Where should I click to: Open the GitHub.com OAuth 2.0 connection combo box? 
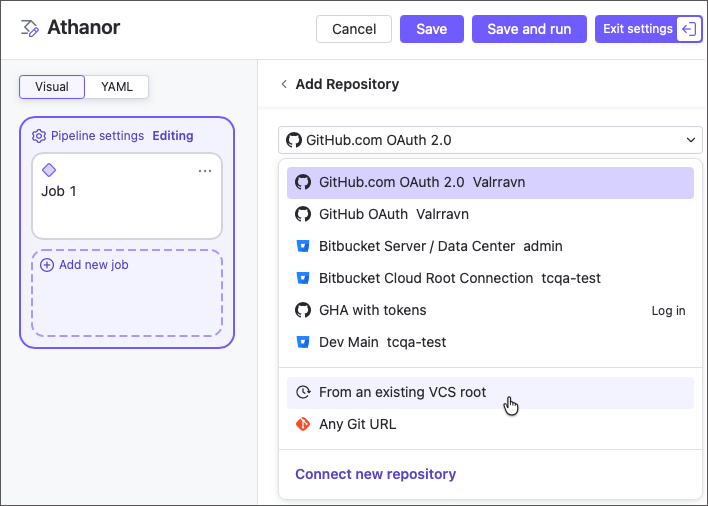point(490,140)
